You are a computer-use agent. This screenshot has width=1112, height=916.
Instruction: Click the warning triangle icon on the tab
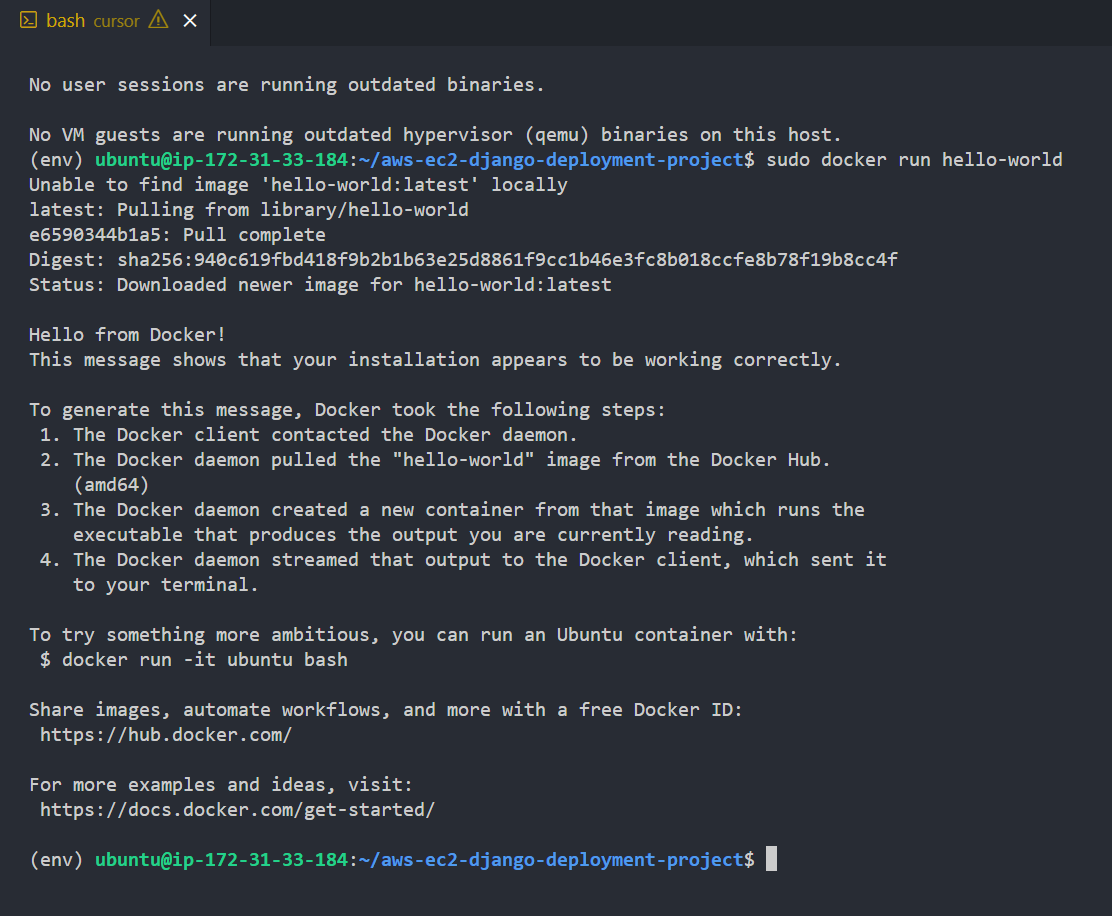click(158, 20)
